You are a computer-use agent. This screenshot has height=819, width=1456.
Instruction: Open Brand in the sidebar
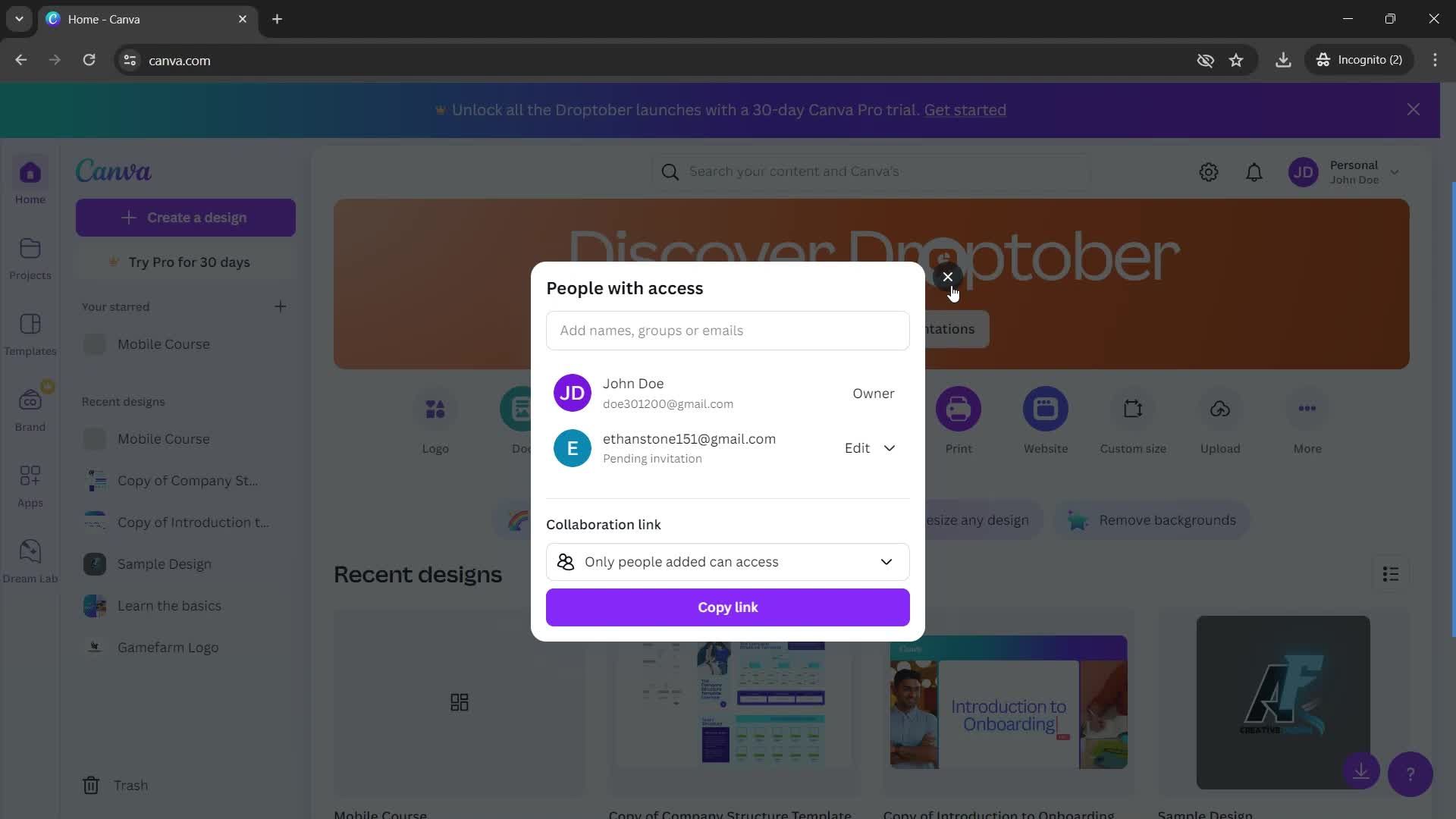tap(30, 408)
